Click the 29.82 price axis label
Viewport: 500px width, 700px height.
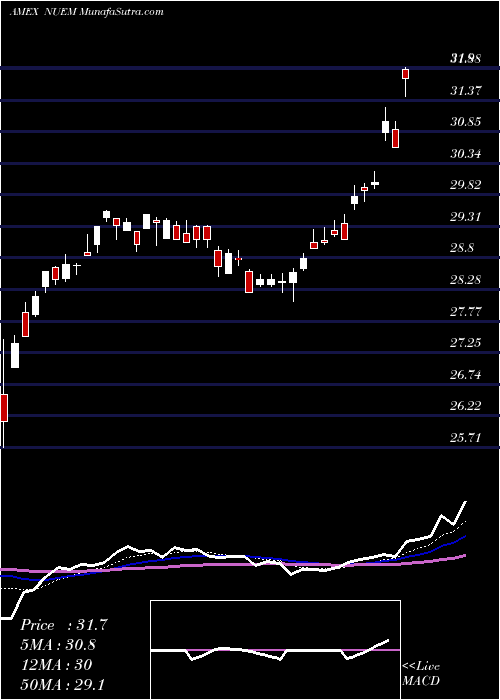(466, 185)
